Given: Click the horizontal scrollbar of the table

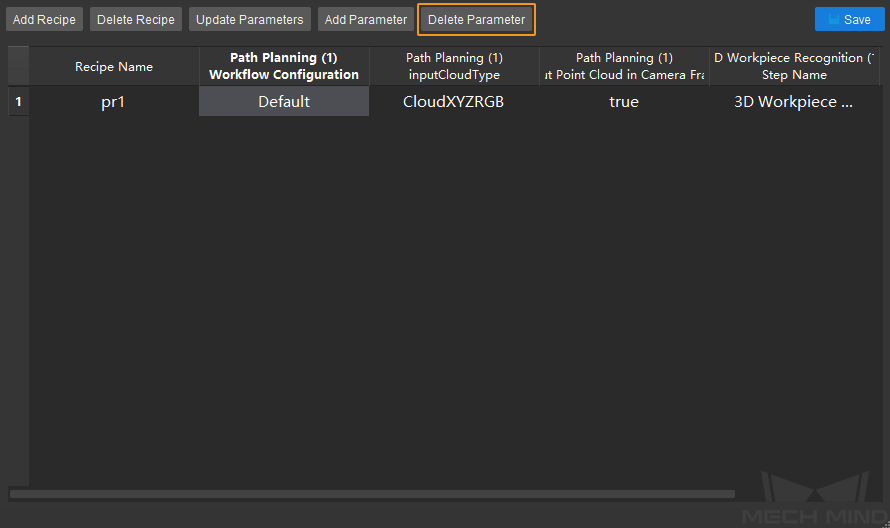Looking at the screenshot, I should point(372,494).
